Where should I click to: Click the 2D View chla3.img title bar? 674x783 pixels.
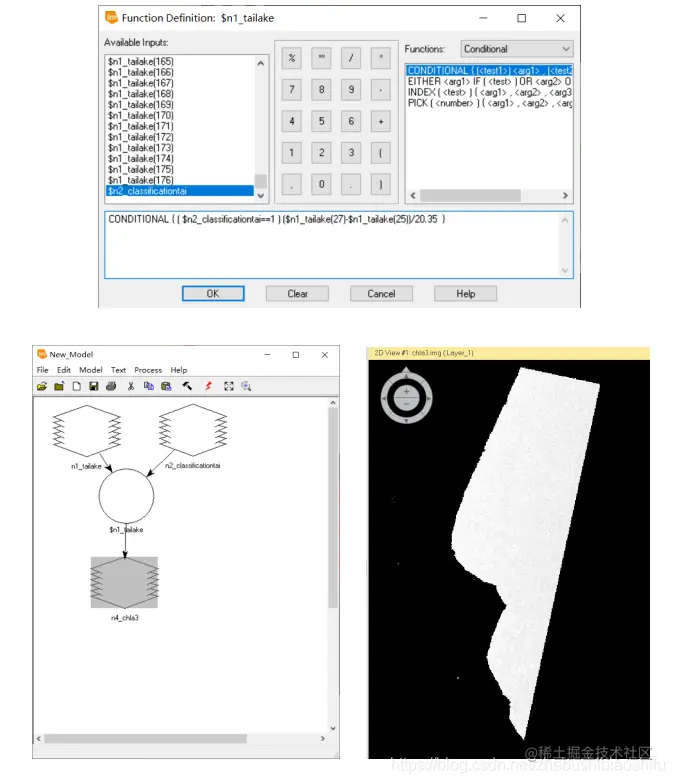pos(508,353)
